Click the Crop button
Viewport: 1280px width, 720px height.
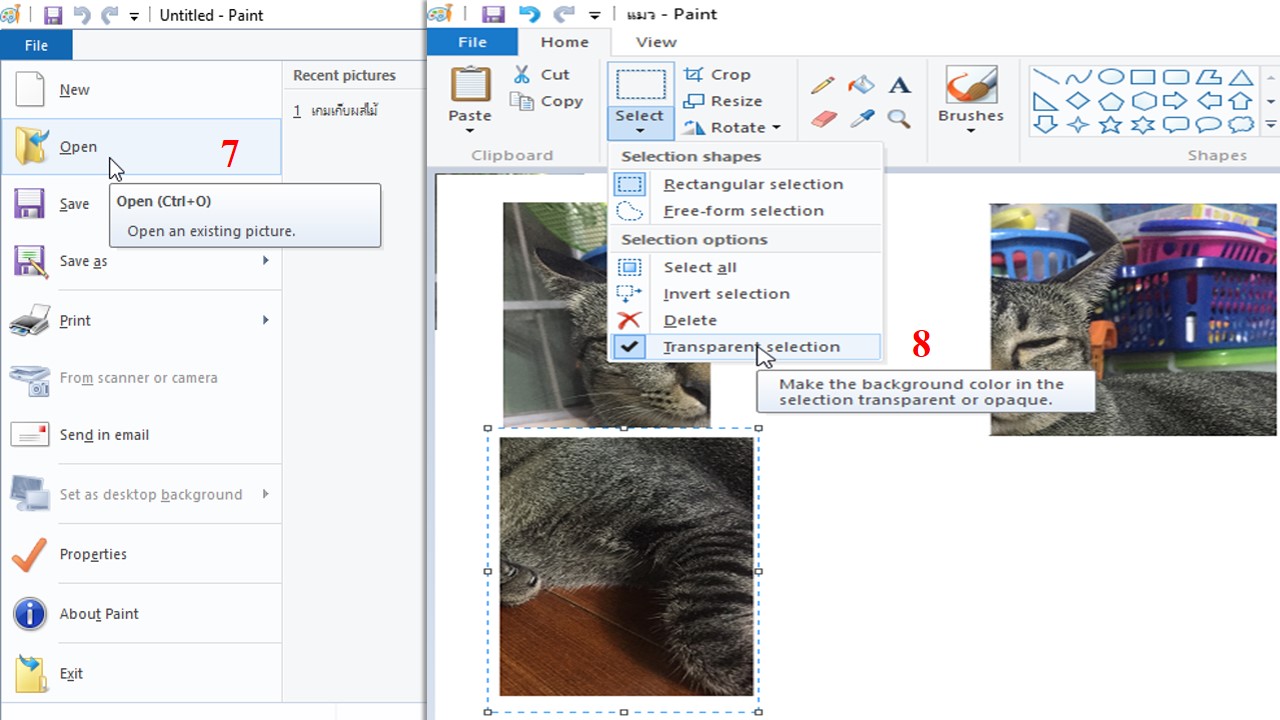coord(717,74)
